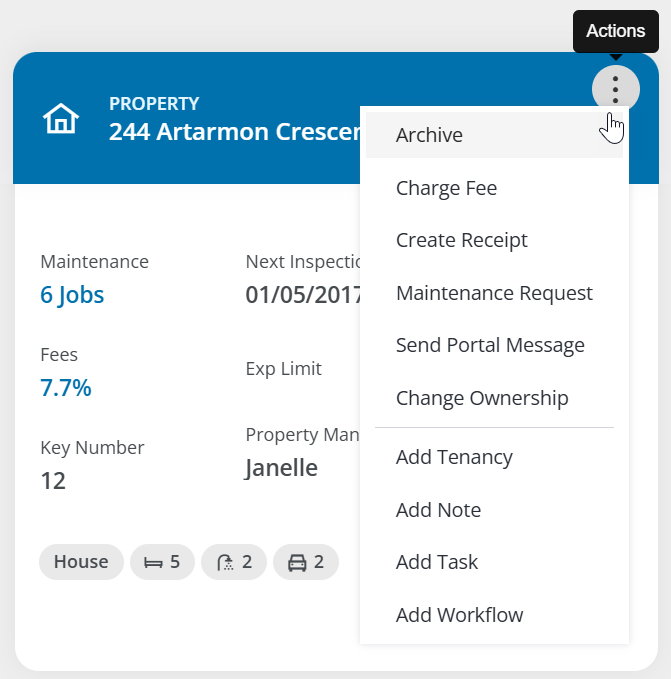Click the 244 Artarmon Crescent property title

click(233, 132)
